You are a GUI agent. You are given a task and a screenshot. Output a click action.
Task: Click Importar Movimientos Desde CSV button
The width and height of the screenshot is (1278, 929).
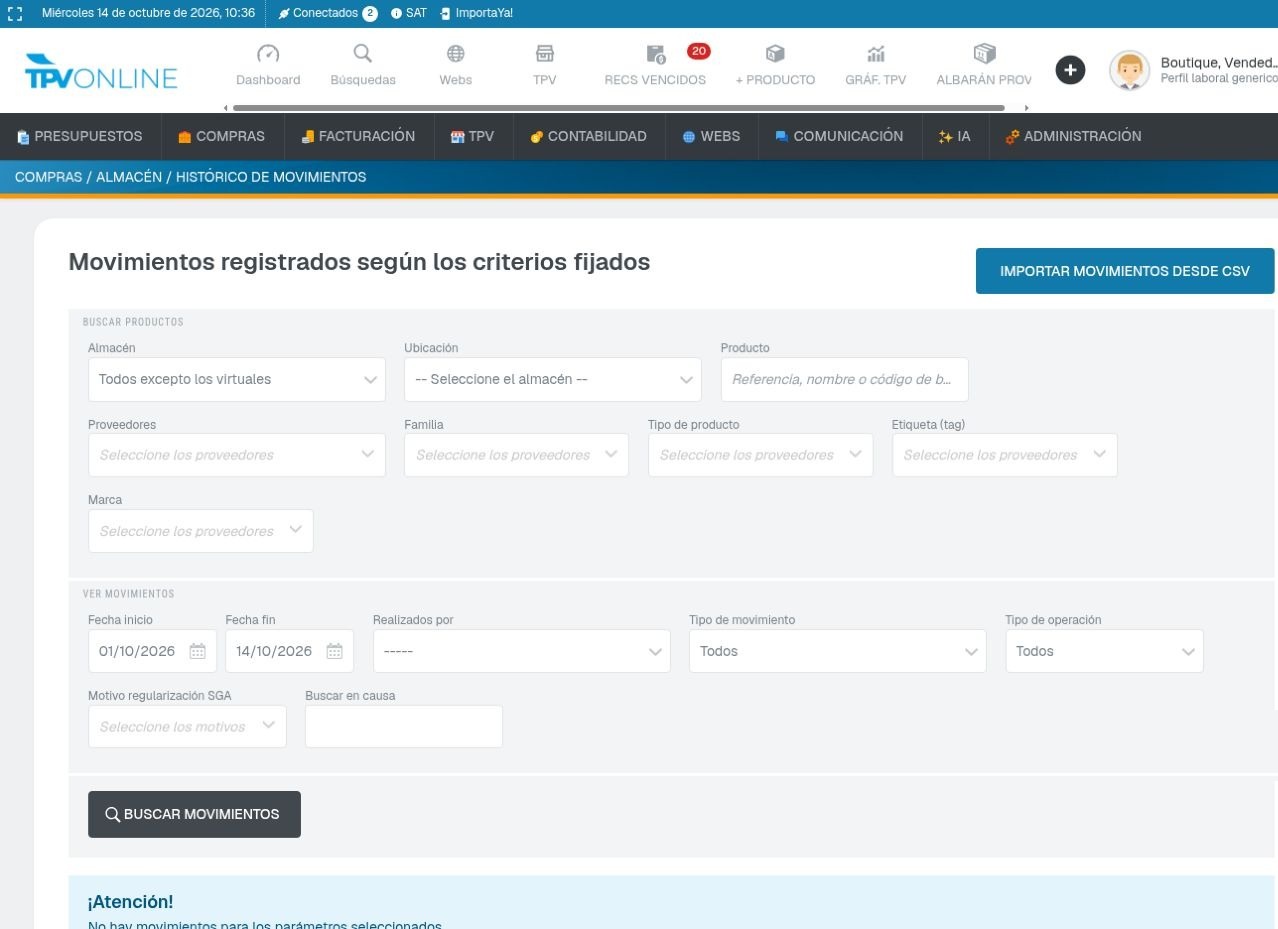pos(1125,271)
